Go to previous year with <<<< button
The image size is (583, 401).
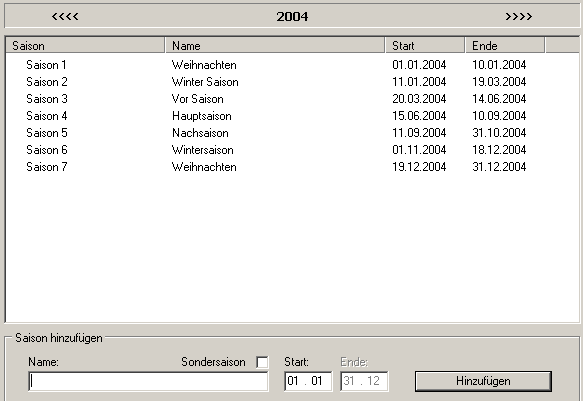65,16
